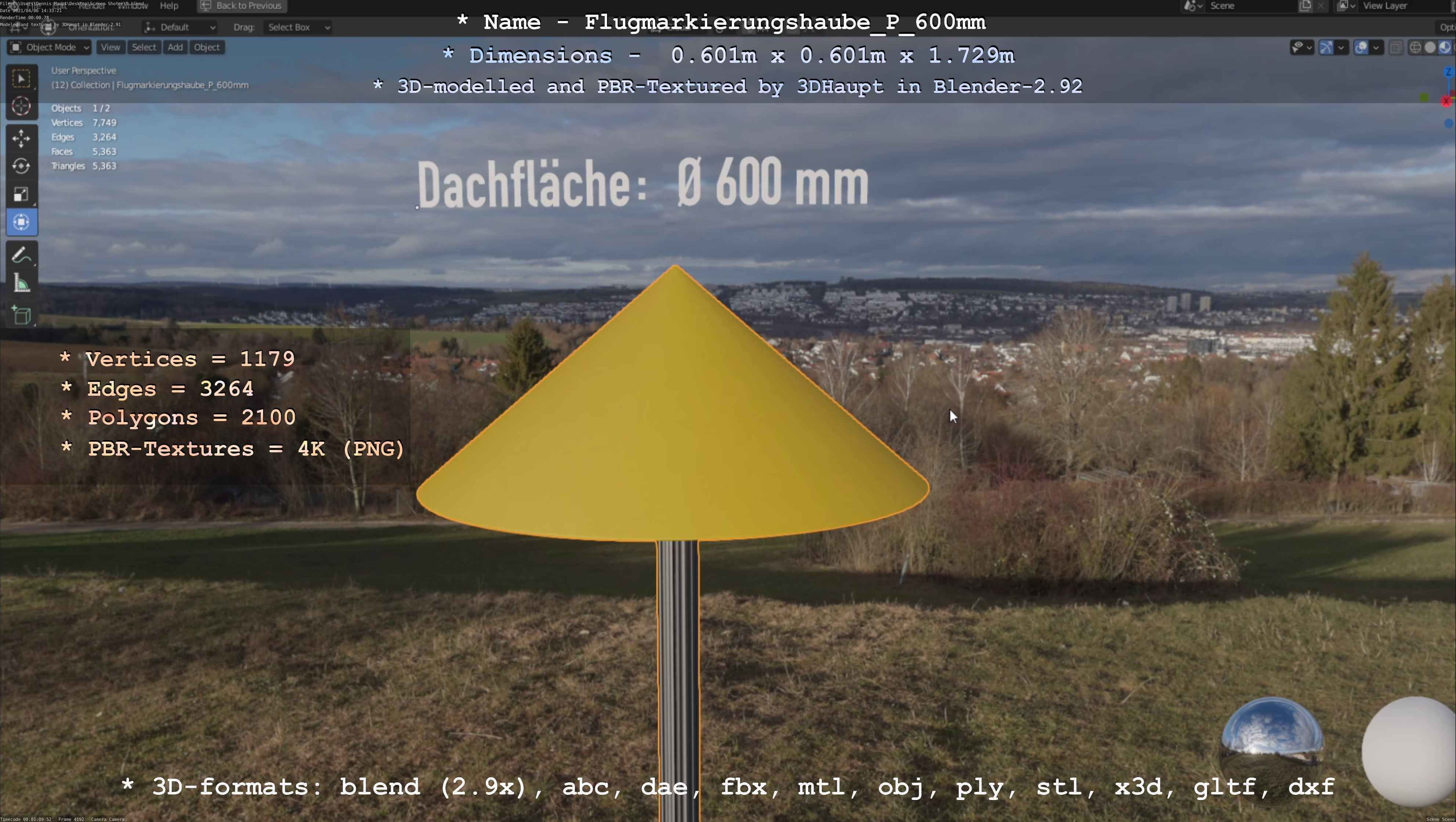Choose the Move tool
Viewport: 1456px width, 822px height.
21,138
